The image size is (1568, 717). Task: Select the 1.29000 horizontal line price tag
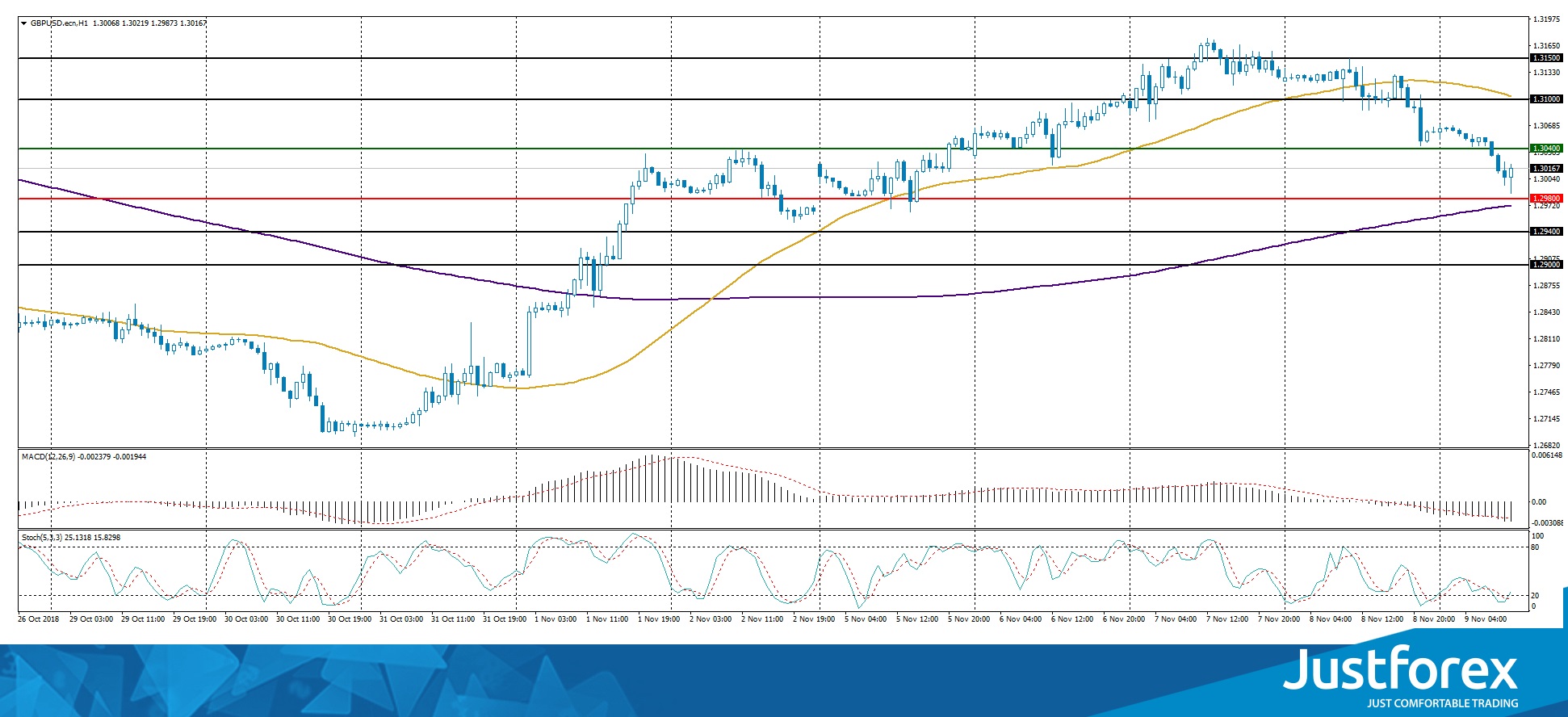click(x=1546, y=265)
